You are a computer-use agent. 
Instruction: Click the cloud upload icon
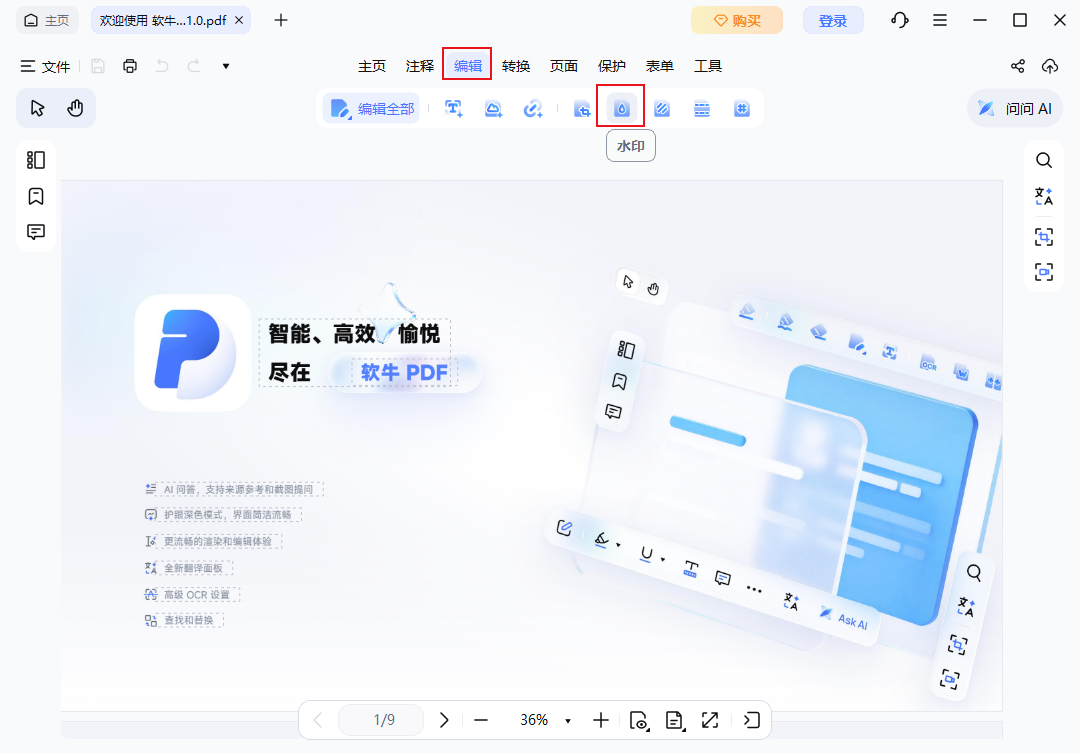[x=1050, y=66]
